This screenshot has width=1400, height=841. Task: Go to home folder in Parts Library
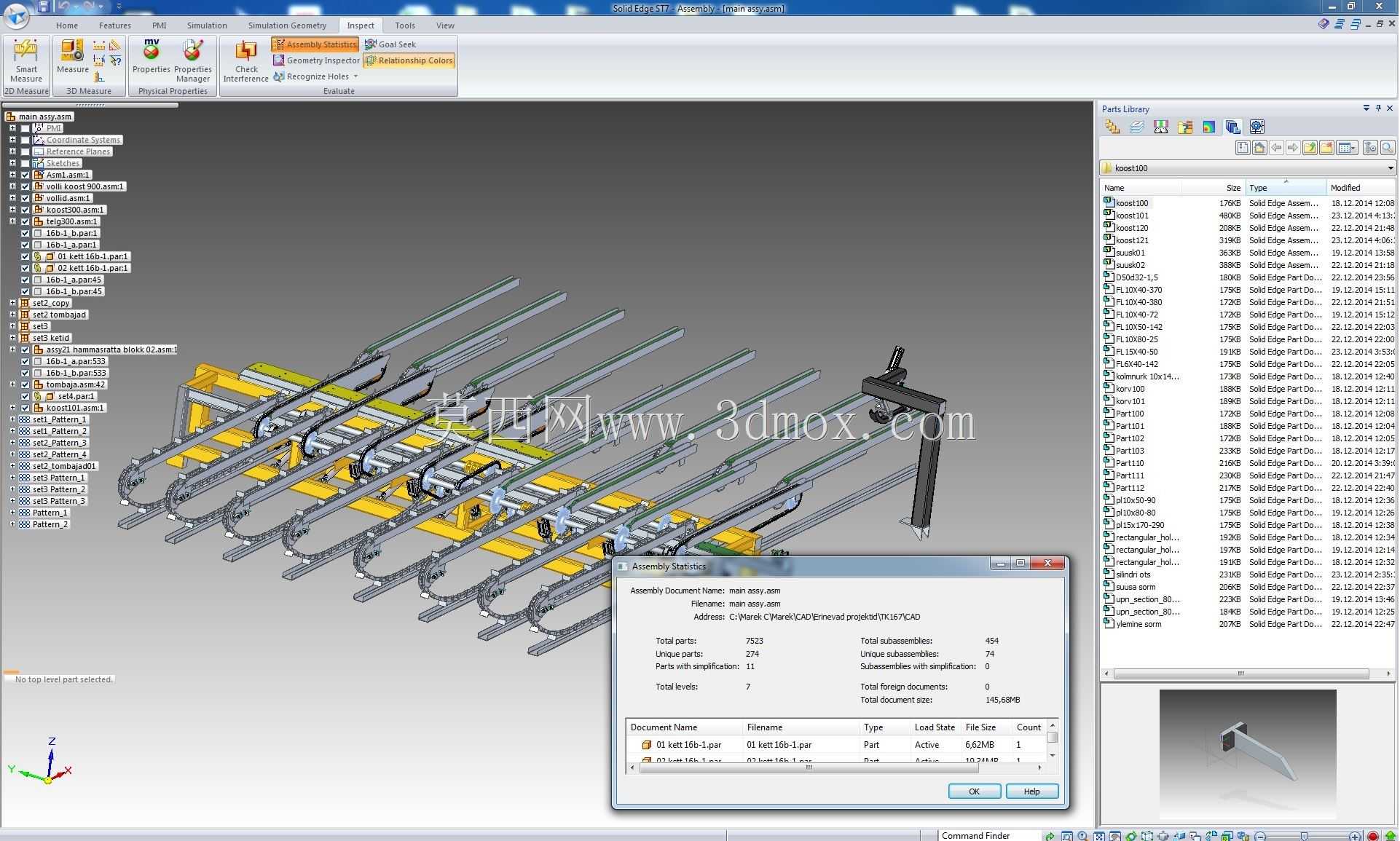[x=1259, y=148]
